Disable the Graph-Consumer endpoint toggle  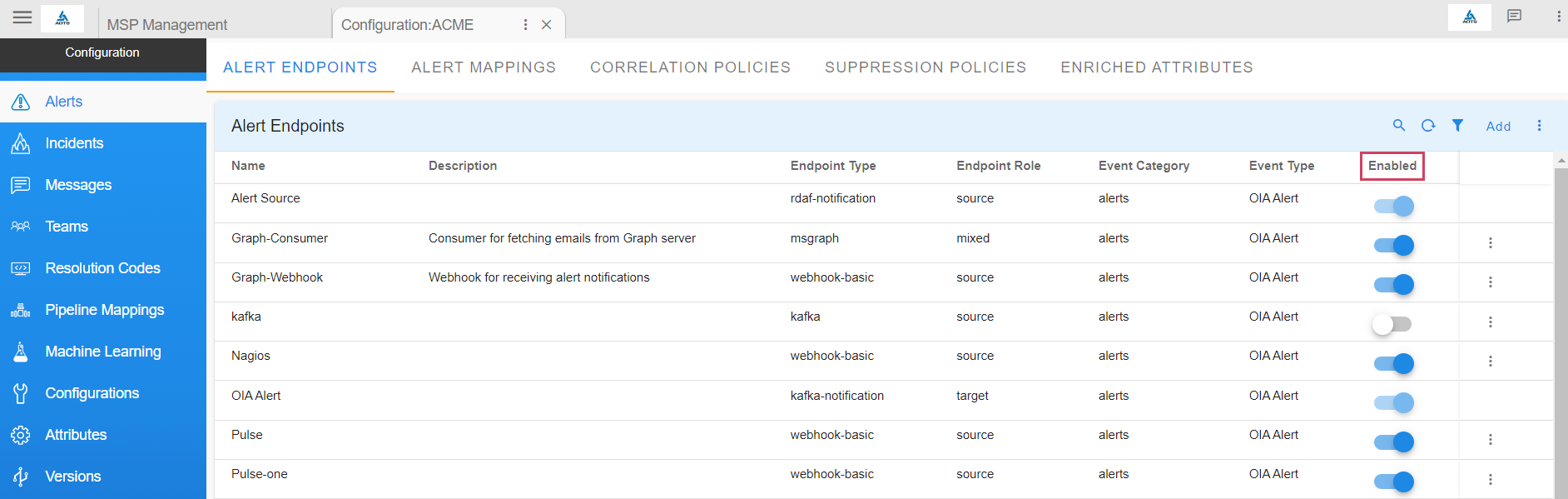coord(1393,245)
